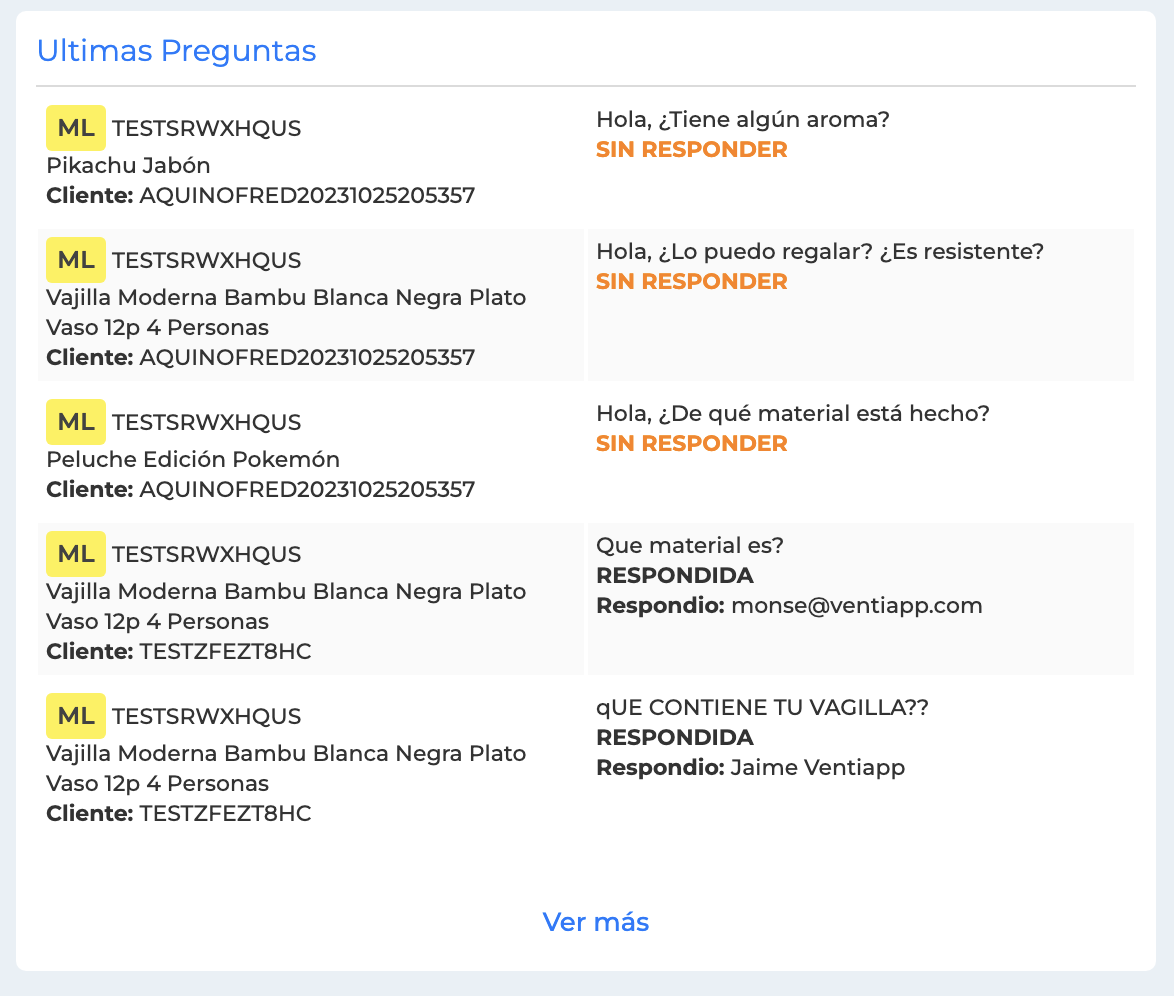Select the Cliente line under Pikachu Jabón
1174x996 pixels.
[261, 195]
